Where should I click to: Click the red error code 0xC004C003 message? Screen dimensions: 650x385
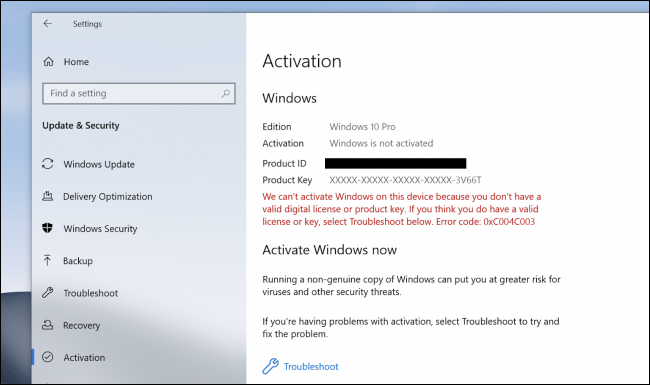pos(402,209)
